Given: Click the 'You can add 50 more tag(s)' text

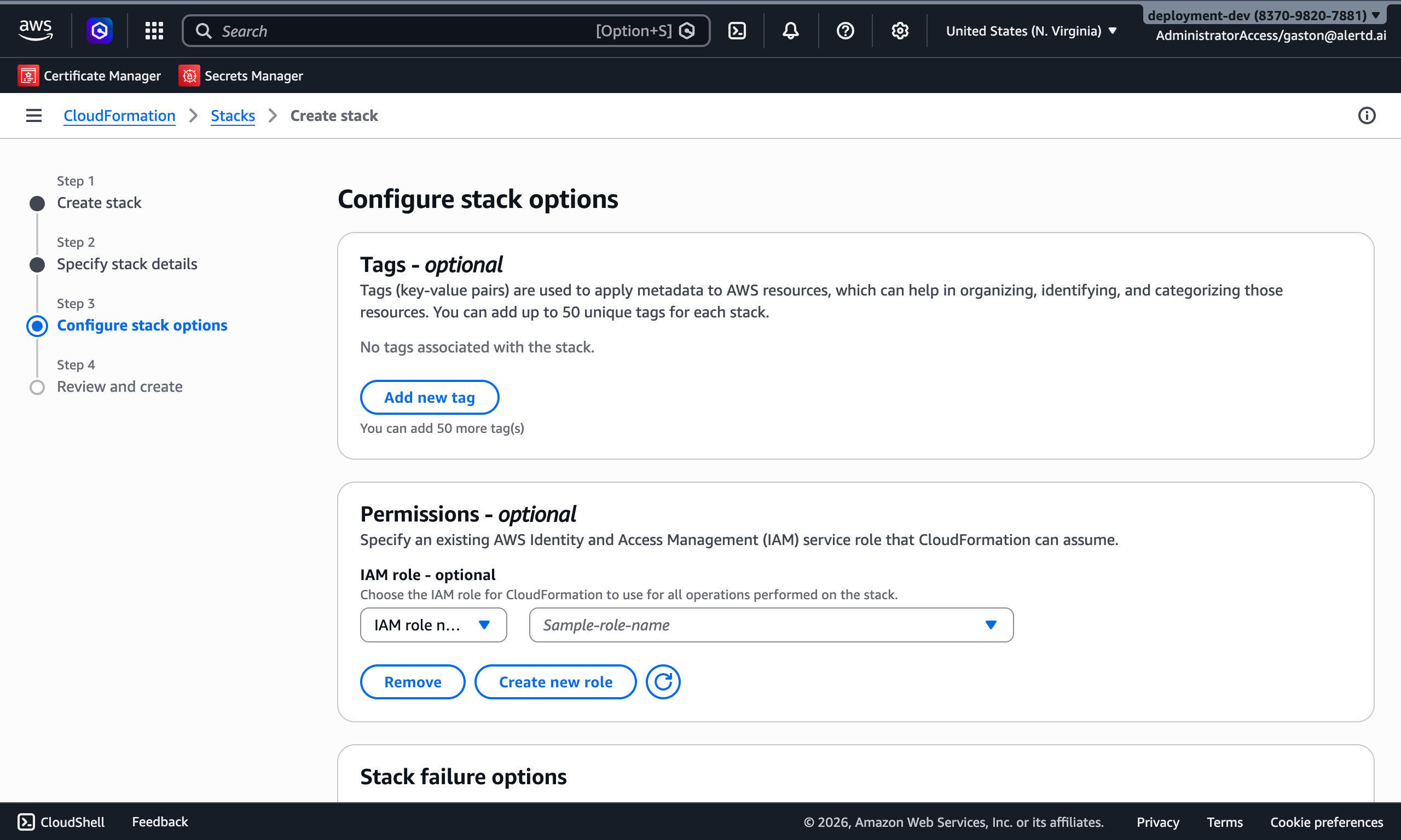Looking at the screenshot, I should (442, 428).
